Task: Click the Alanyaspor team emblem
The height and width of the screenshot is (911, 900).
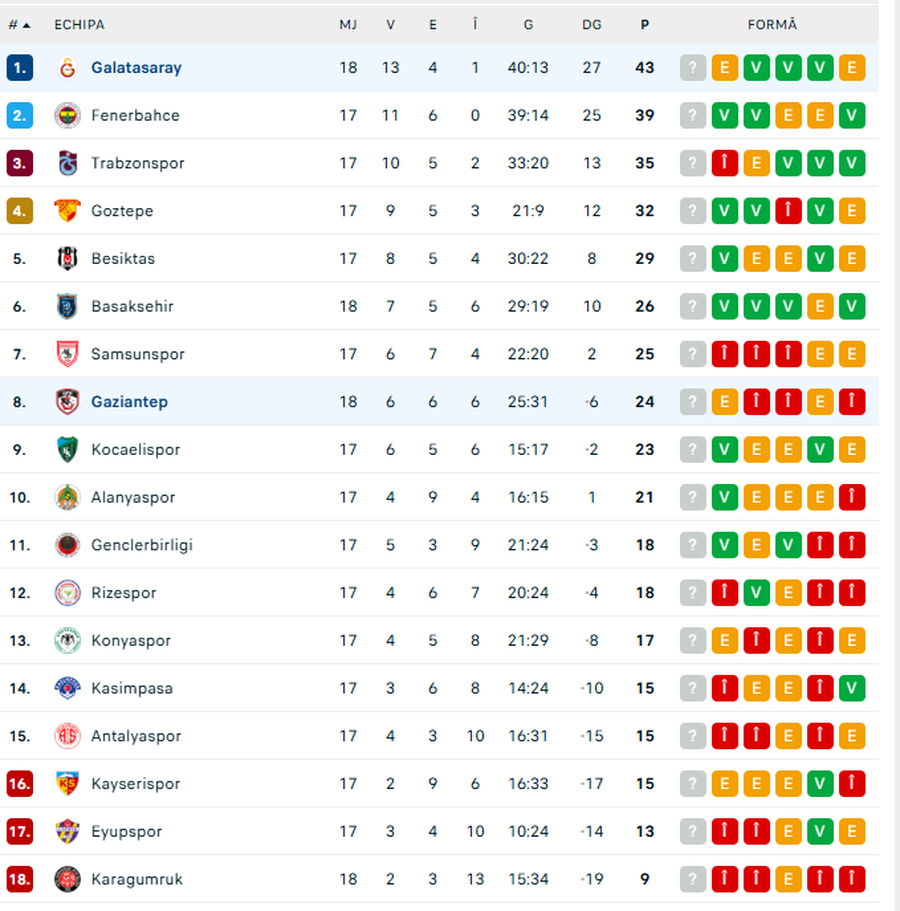Action: (x=67, y=498)
